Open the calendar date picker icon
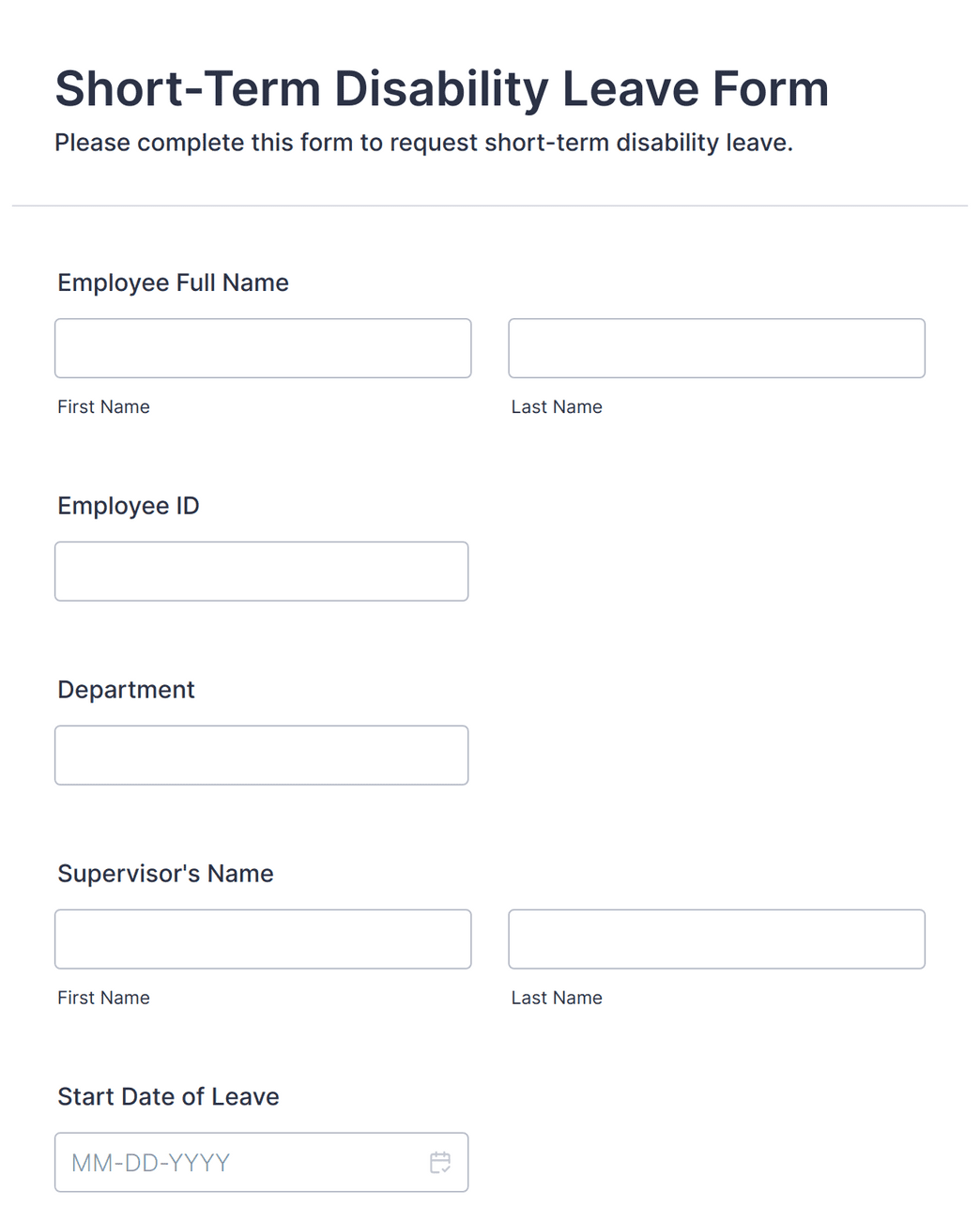980x1206 pixels. point(440,1162)
